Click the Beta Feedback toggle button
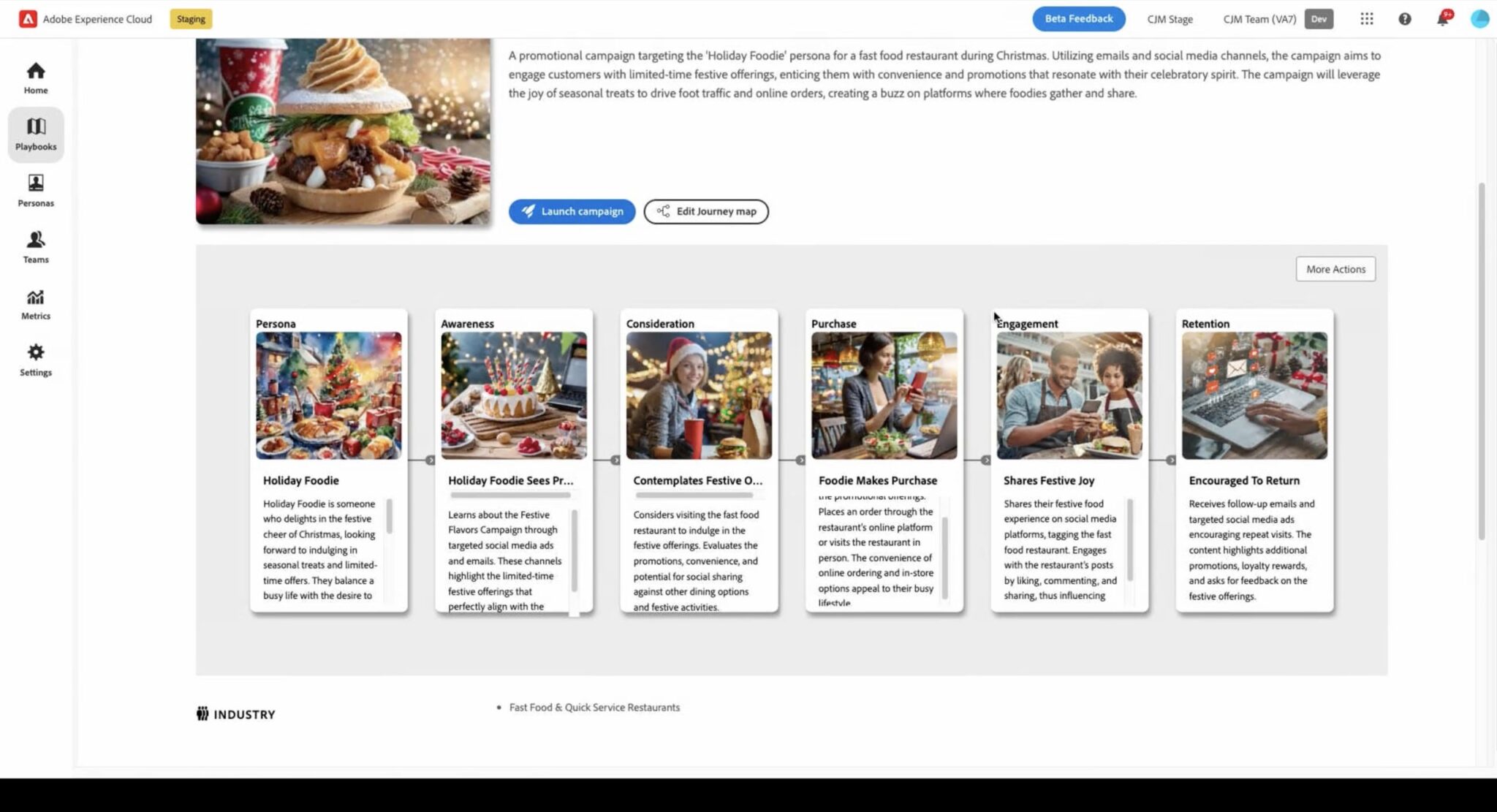The width and height of the screenshot is (1497, 812). [x=1078, y=18]
